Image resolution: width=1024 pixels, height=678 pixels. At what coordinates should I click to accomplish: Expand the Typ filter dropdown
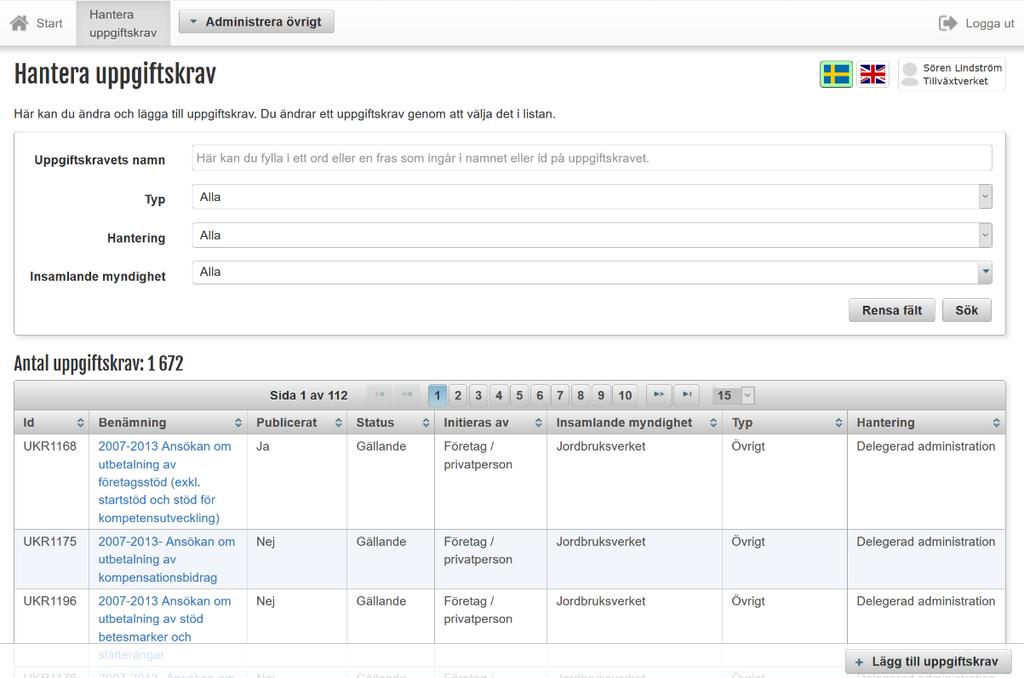tap(592, 197)
